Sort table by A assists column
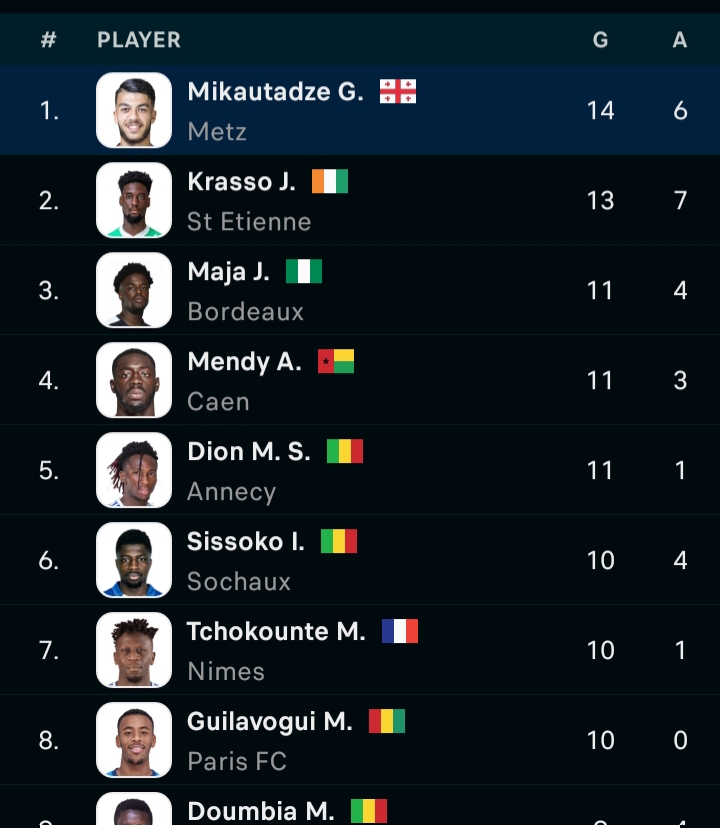The image size is (720, 828). [x=680, y=41]
